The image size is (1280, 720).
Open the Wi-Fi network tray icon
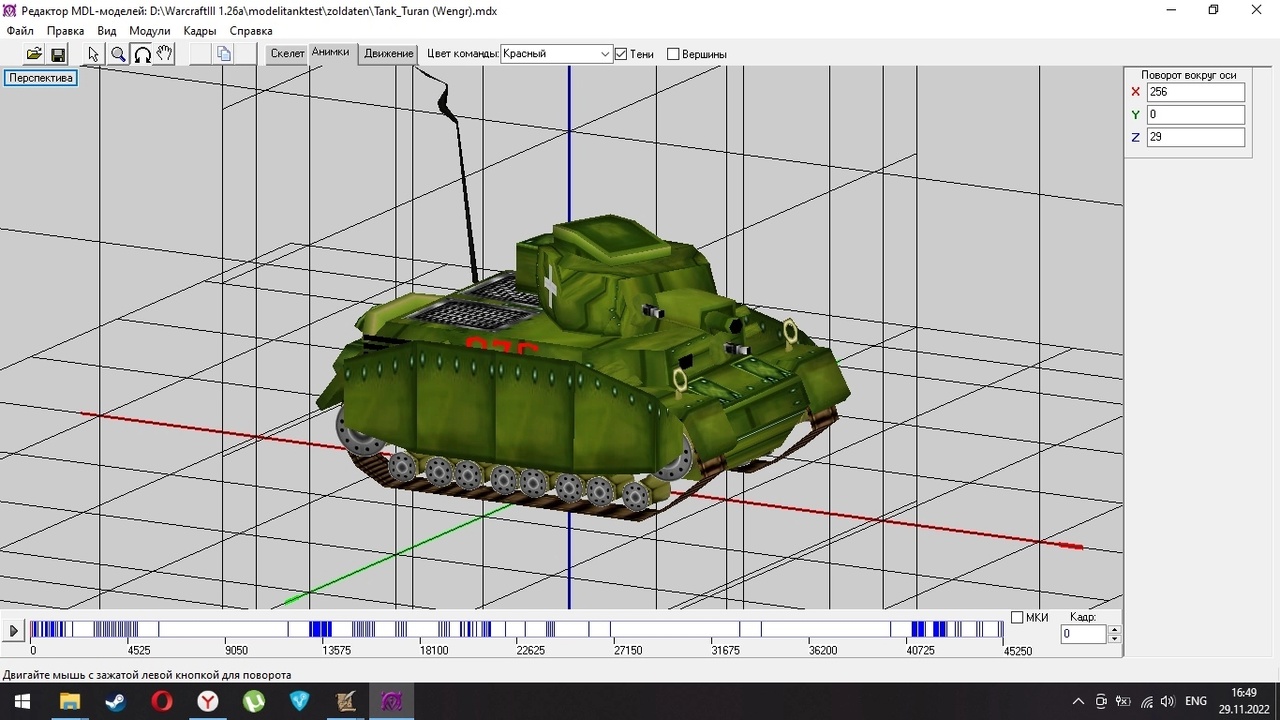pos(1146,701)
